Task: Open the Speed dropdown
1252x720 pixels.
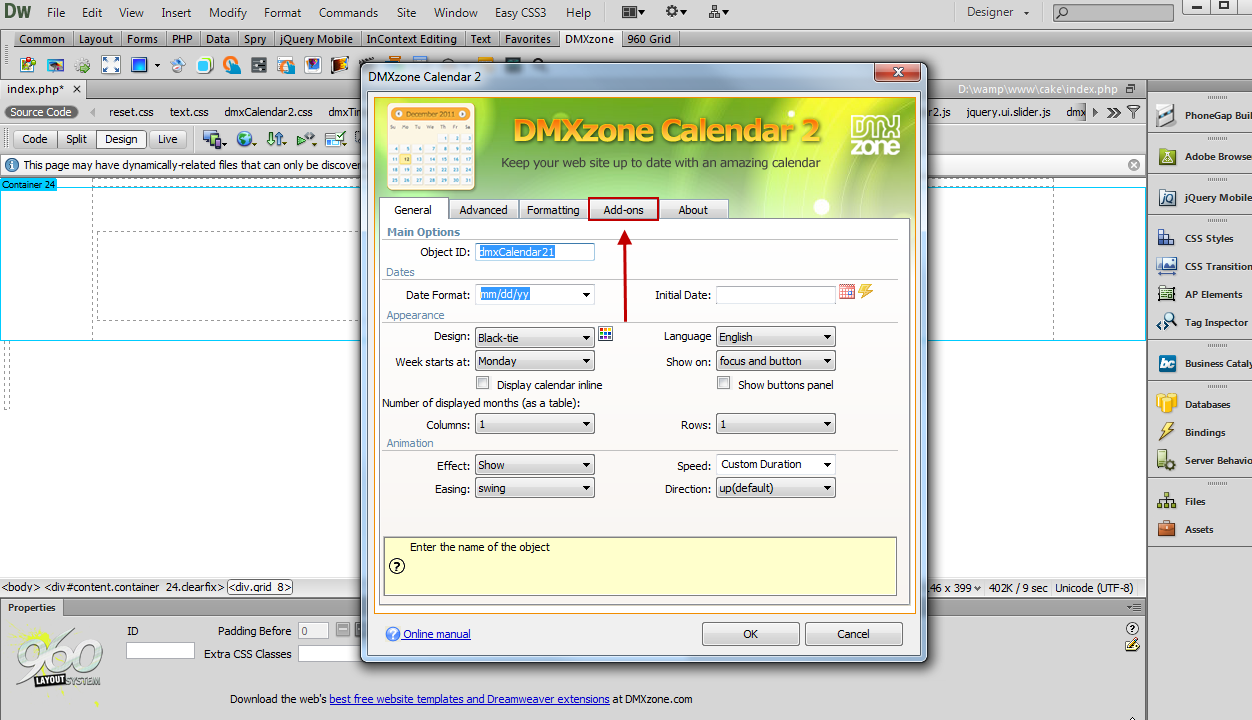Action: coord(776,465)
